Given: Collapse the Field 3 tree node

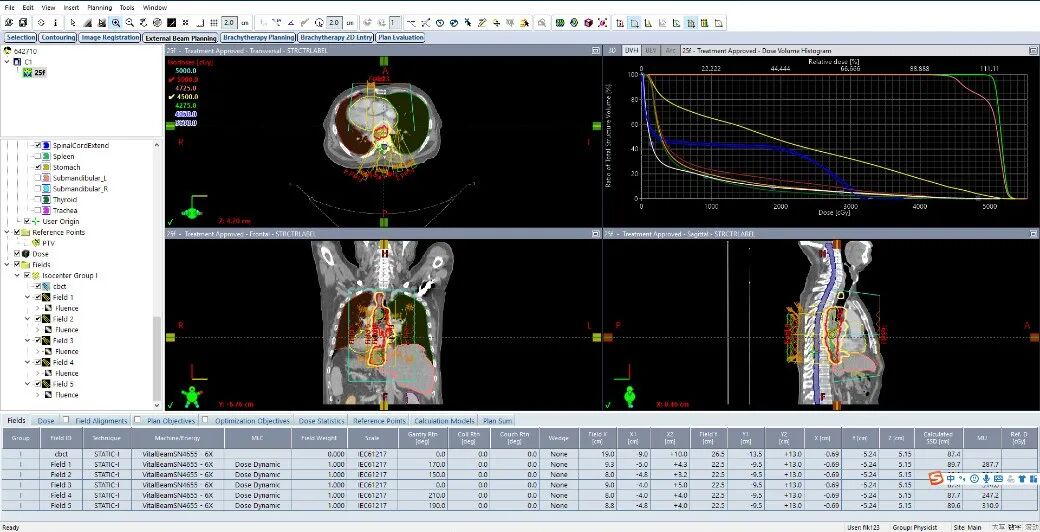Looking at the screenshot, I should [27, 340].
